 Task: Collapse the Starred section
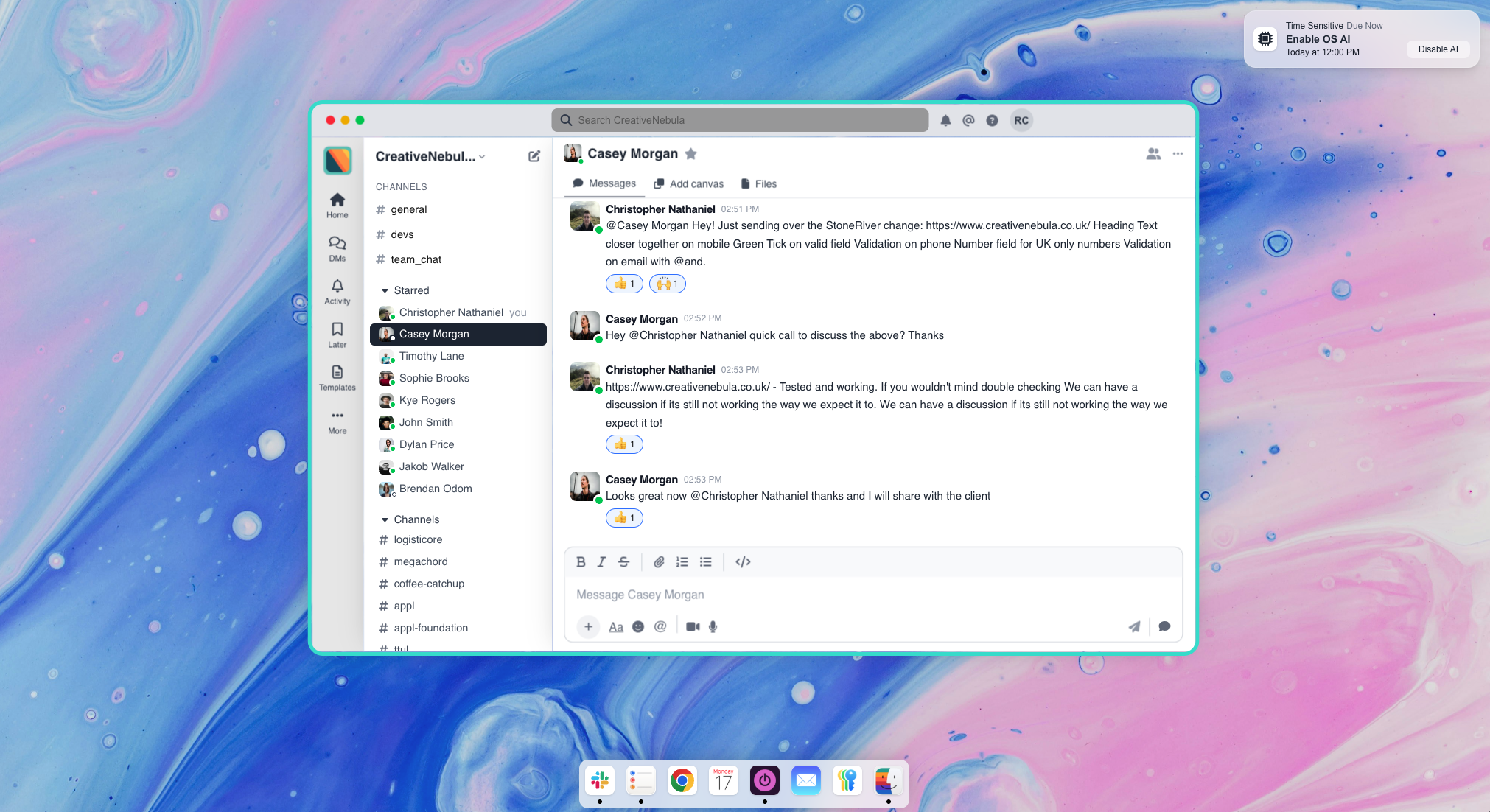tap(385, 290)
